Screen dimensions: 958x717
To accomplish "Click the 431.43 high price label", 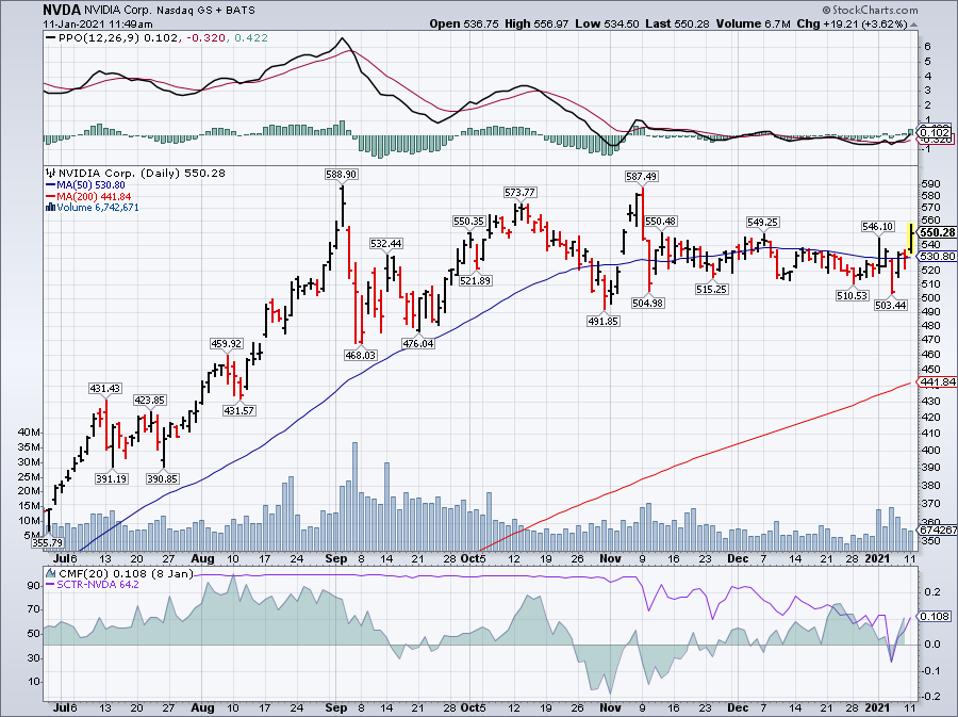I will 105,388.
